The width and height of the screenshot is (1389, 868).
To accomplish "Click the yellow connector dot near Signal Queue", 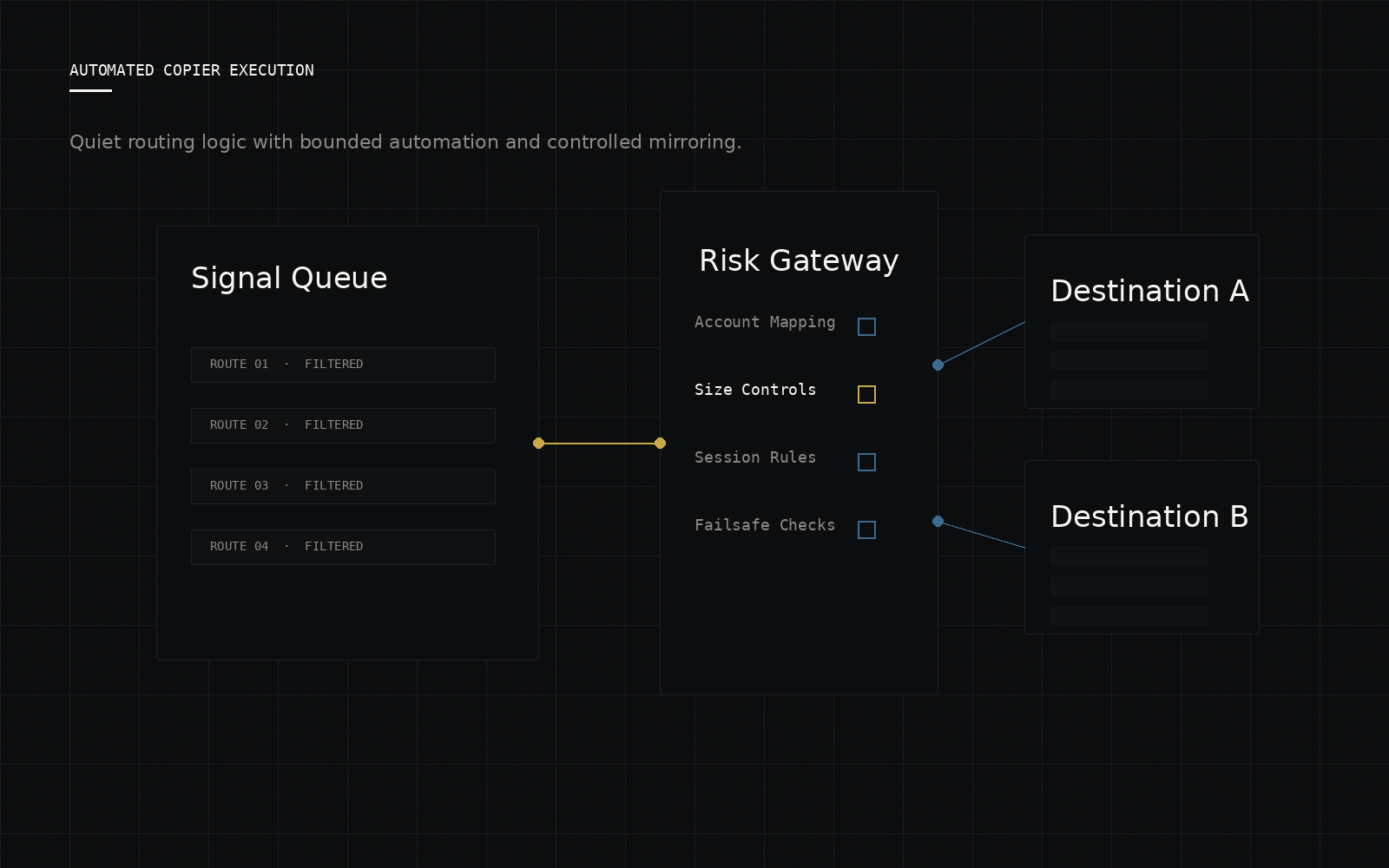I will point(538,443).
